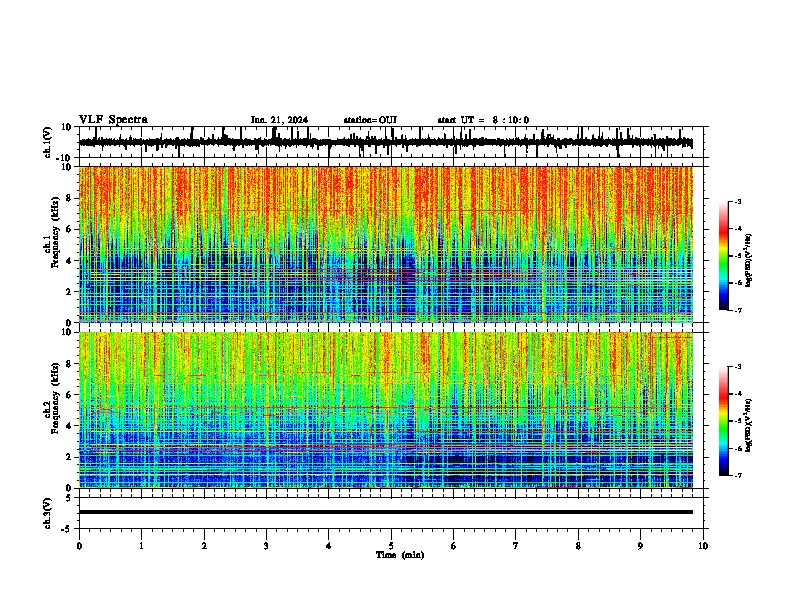Click the "-7" label on lower color bar
The height and width of the screenshot is (612, 792).
738,475
